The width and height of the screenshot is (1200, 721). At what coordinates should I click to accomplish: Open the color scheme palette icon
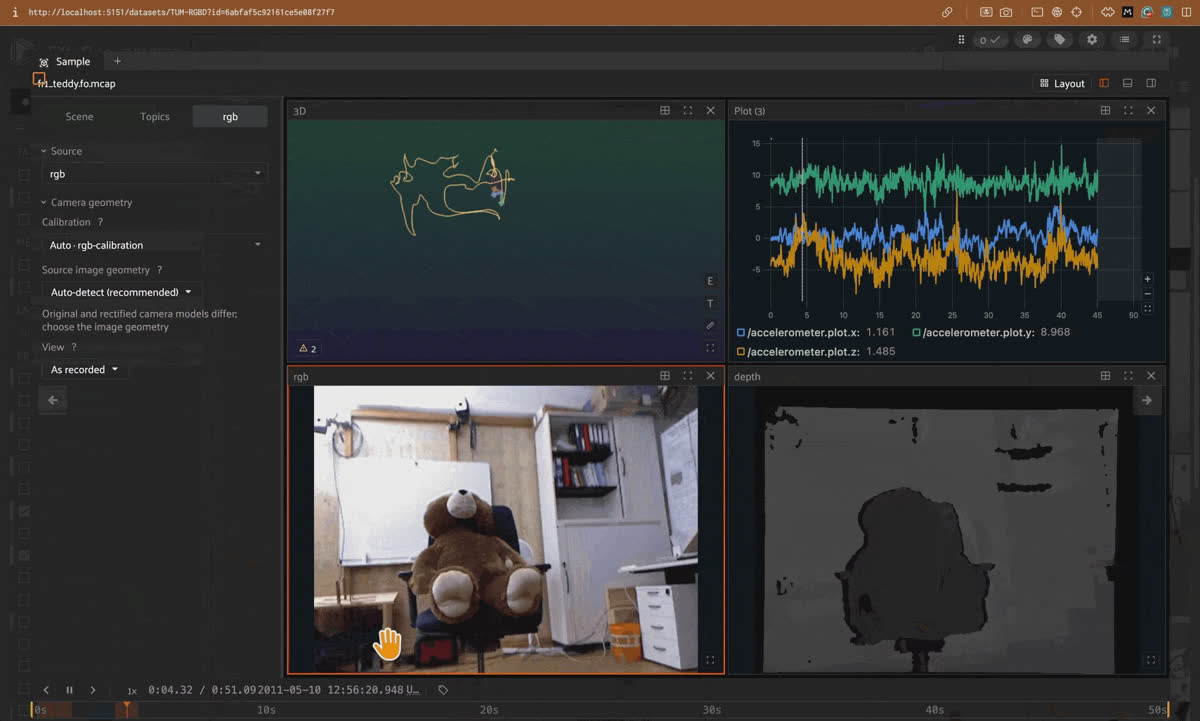[1026, 40]
